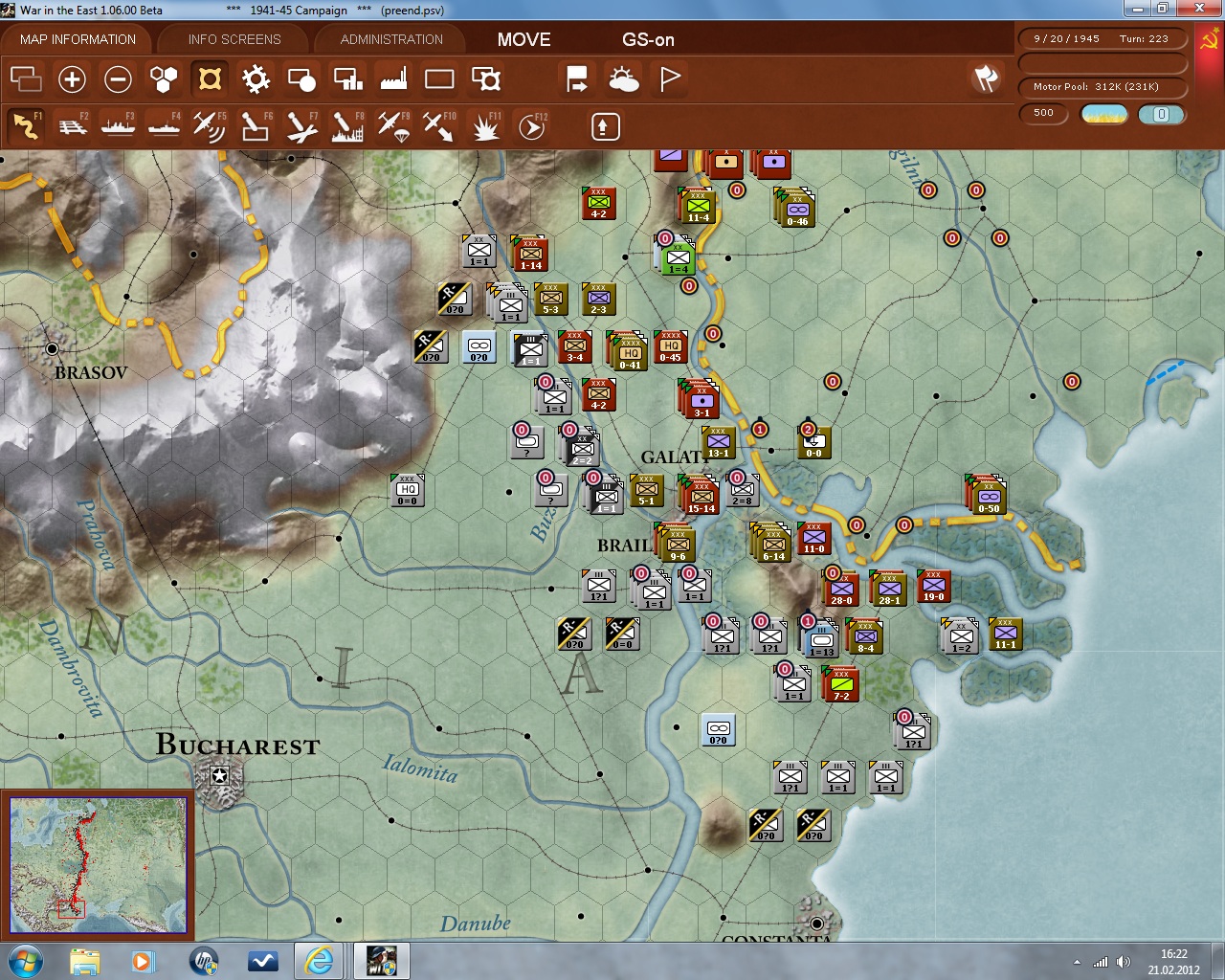1225x980 pixels.
Task: Click the Motor Pool 312K indicator
Action: [x=1102, y=86]
